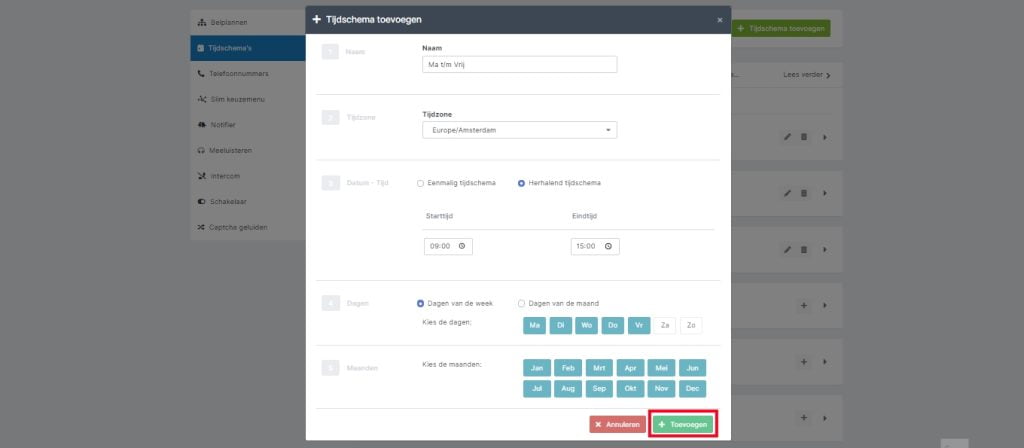Open the Tijdzone dropdown showing Europe/Amsterdam
The width and height of the screenshot is (1024, 448).
click(x=519, y=130)
